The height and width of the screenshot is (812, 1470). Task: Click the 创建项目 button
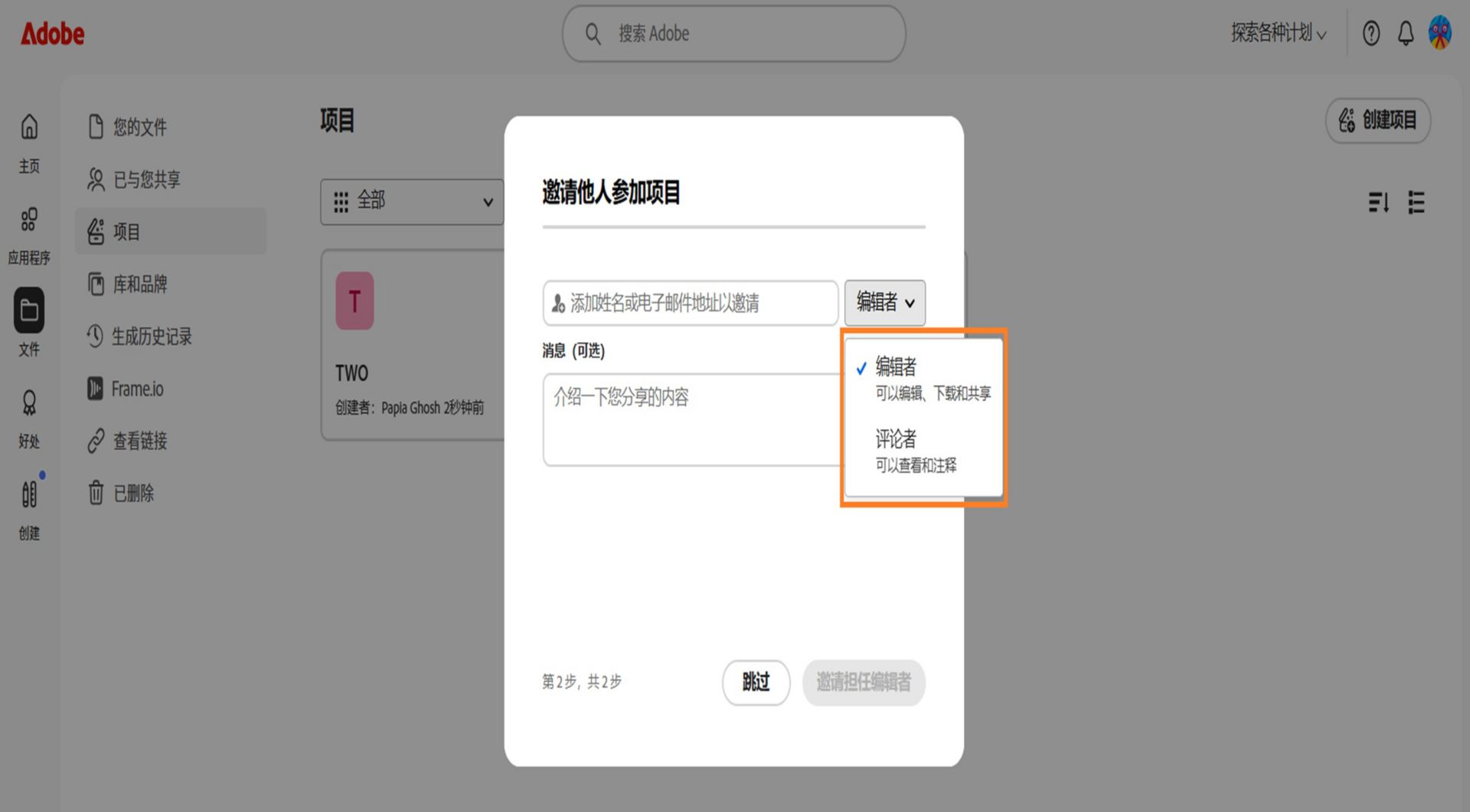pyautogui.click(x=1378, y=120)
